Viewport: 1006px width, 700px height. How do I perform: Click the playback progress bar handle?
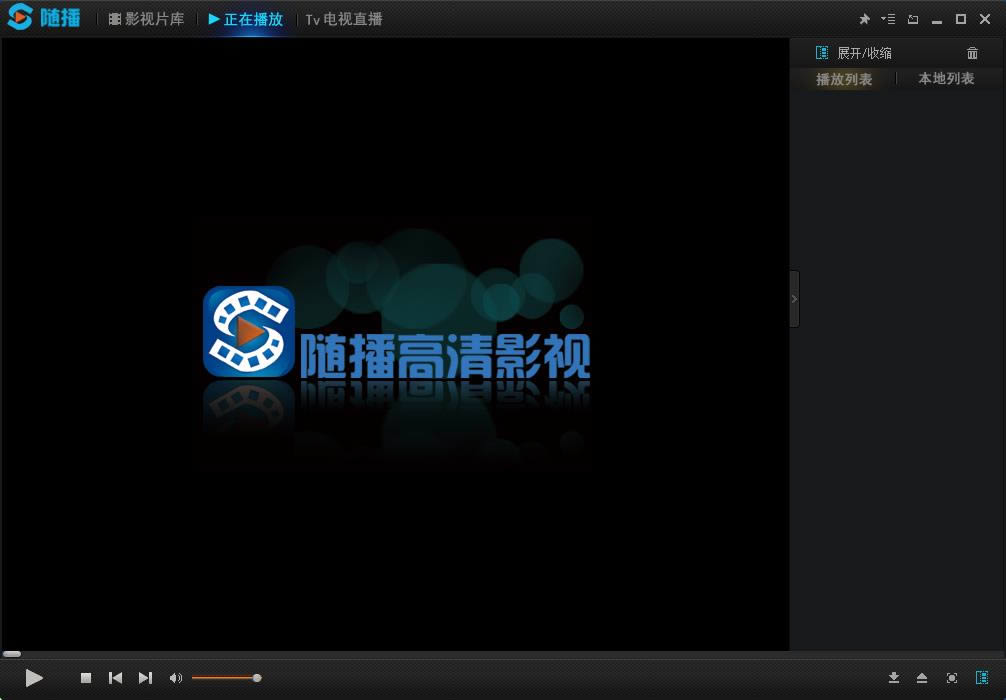[x=12, y=654]
